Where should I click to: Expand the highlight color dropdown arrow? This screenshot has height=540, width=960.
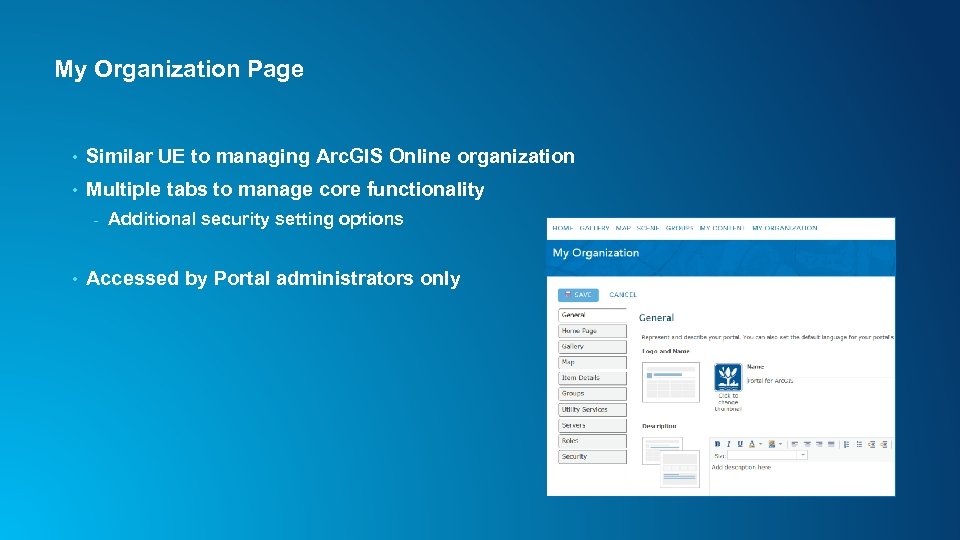(780, 444)
